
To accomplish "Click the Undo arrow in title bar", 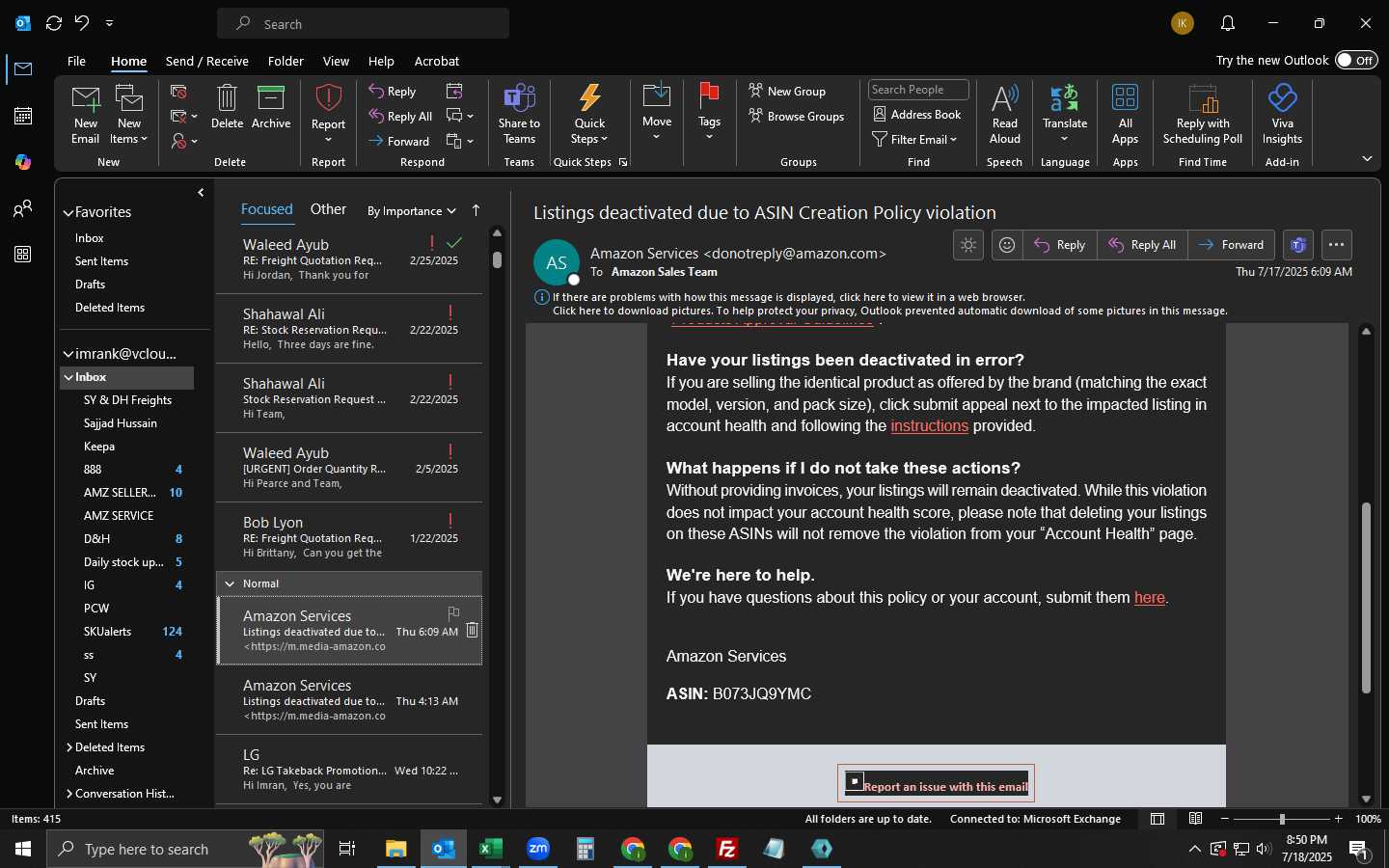I will tap(82, 23).
